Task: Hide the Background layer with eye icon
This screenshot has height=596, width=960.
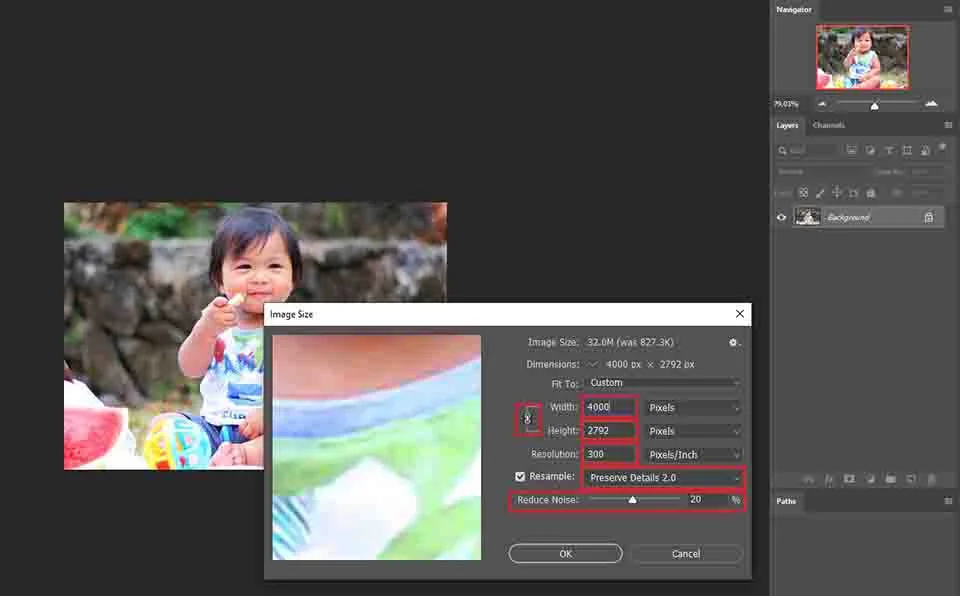Action: (x=781, y=217)
